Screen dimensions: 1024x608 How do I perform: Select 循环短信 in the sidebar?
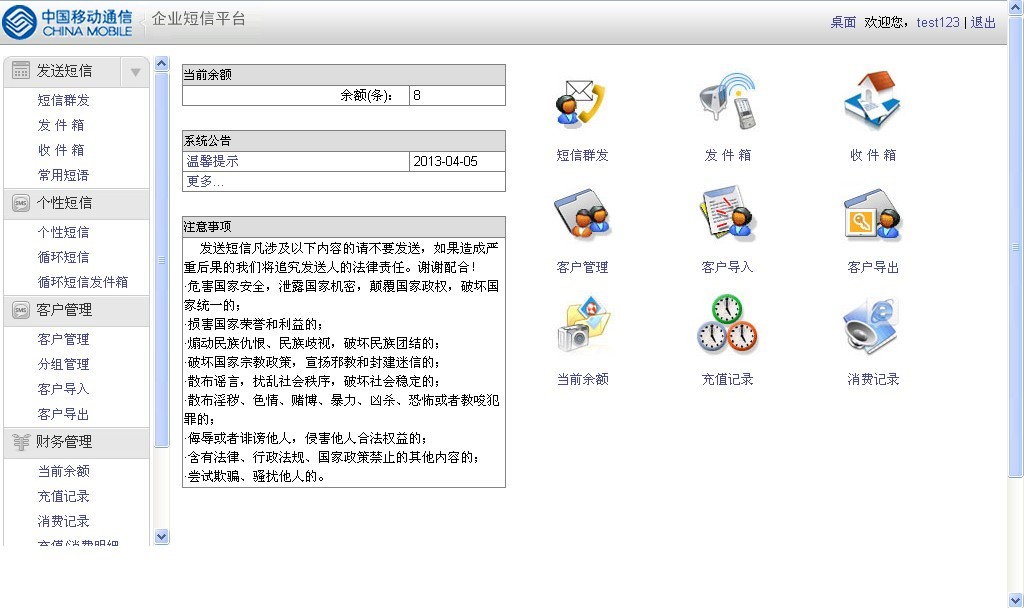tap(63, 257)
